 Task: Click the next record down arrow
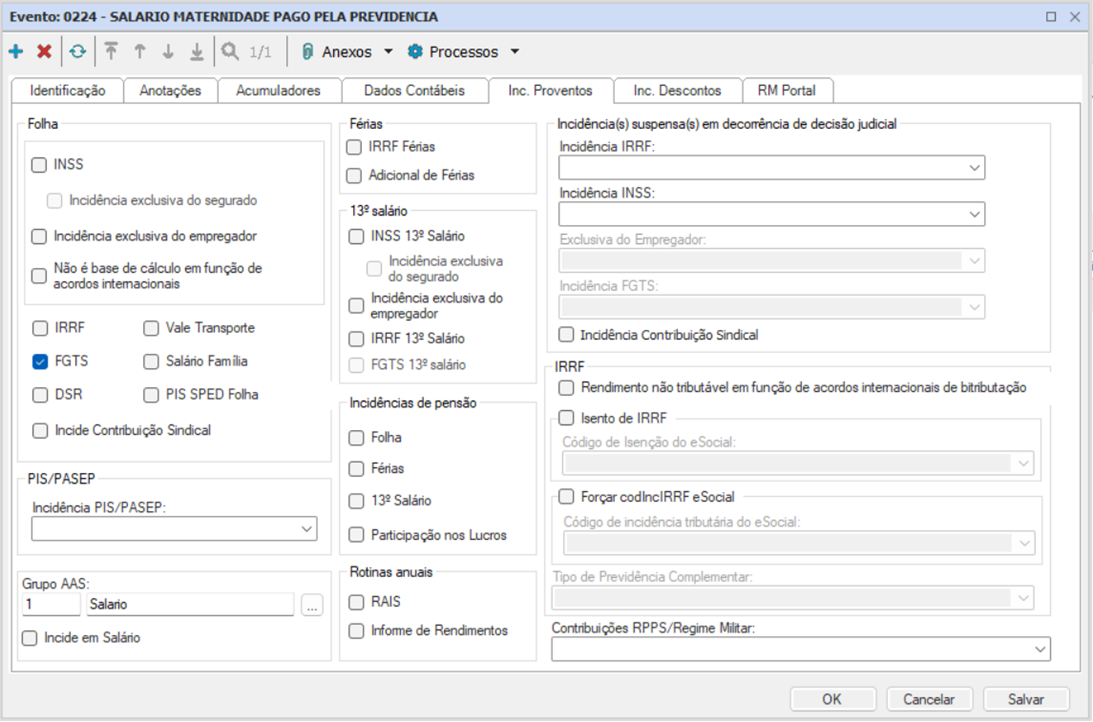(168, 51)
